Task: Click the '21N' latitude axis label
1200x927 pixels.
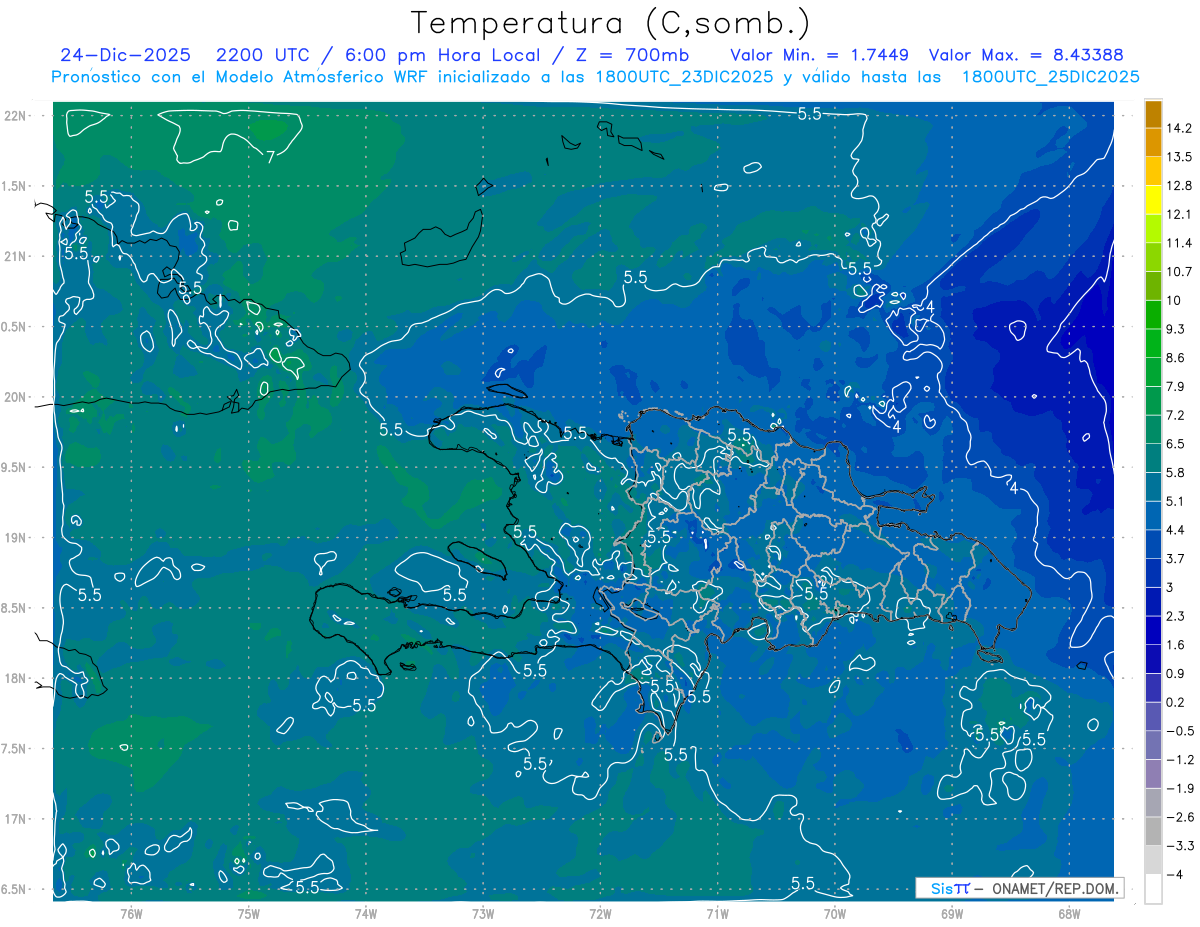Action: tap(16, 257)
